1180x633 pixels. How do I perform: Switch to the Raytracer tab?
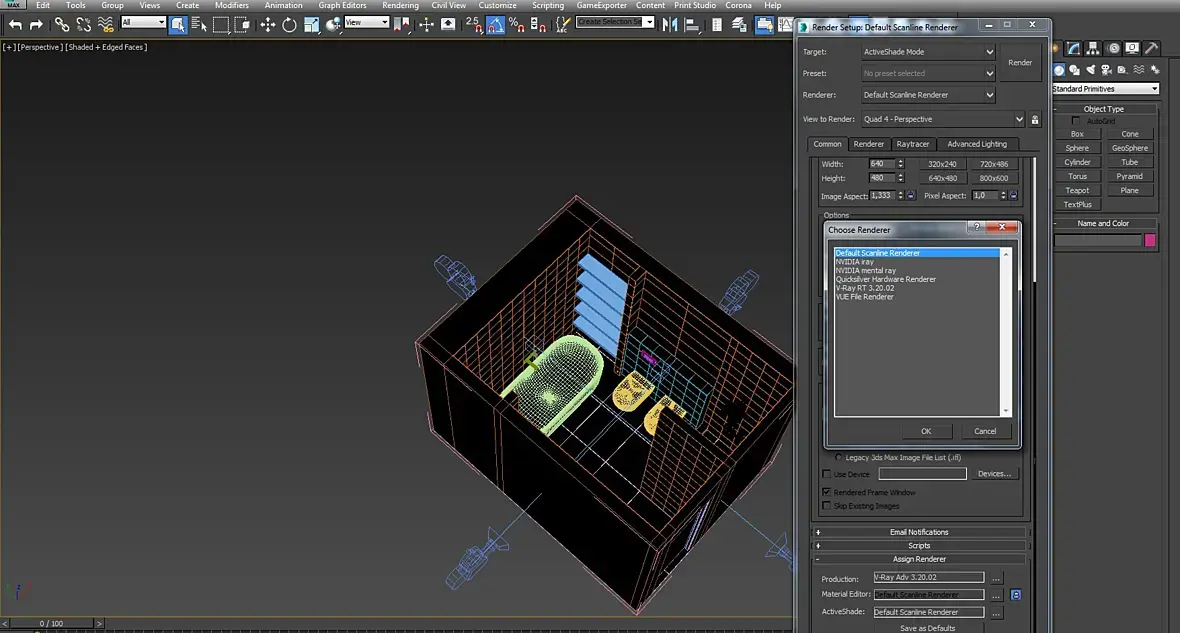[x=912, y=144]
